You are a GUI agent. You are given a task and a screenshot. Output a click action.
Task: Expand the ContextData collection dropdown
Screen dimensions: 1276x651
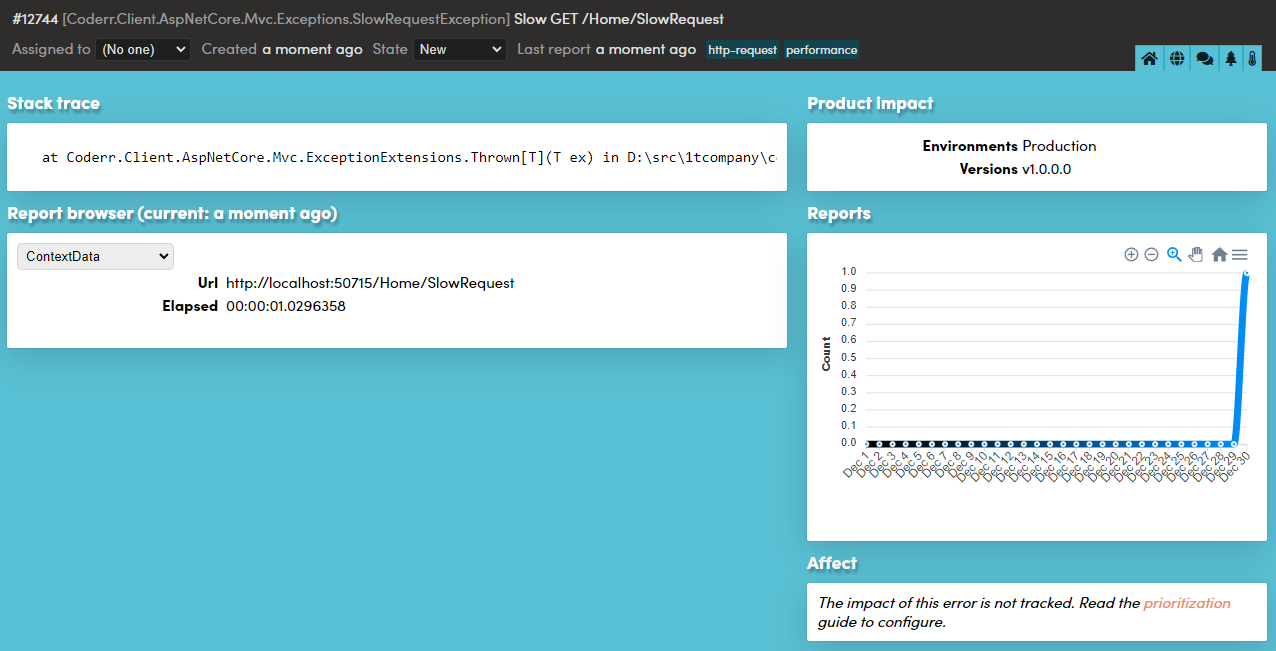click(95, 256)
